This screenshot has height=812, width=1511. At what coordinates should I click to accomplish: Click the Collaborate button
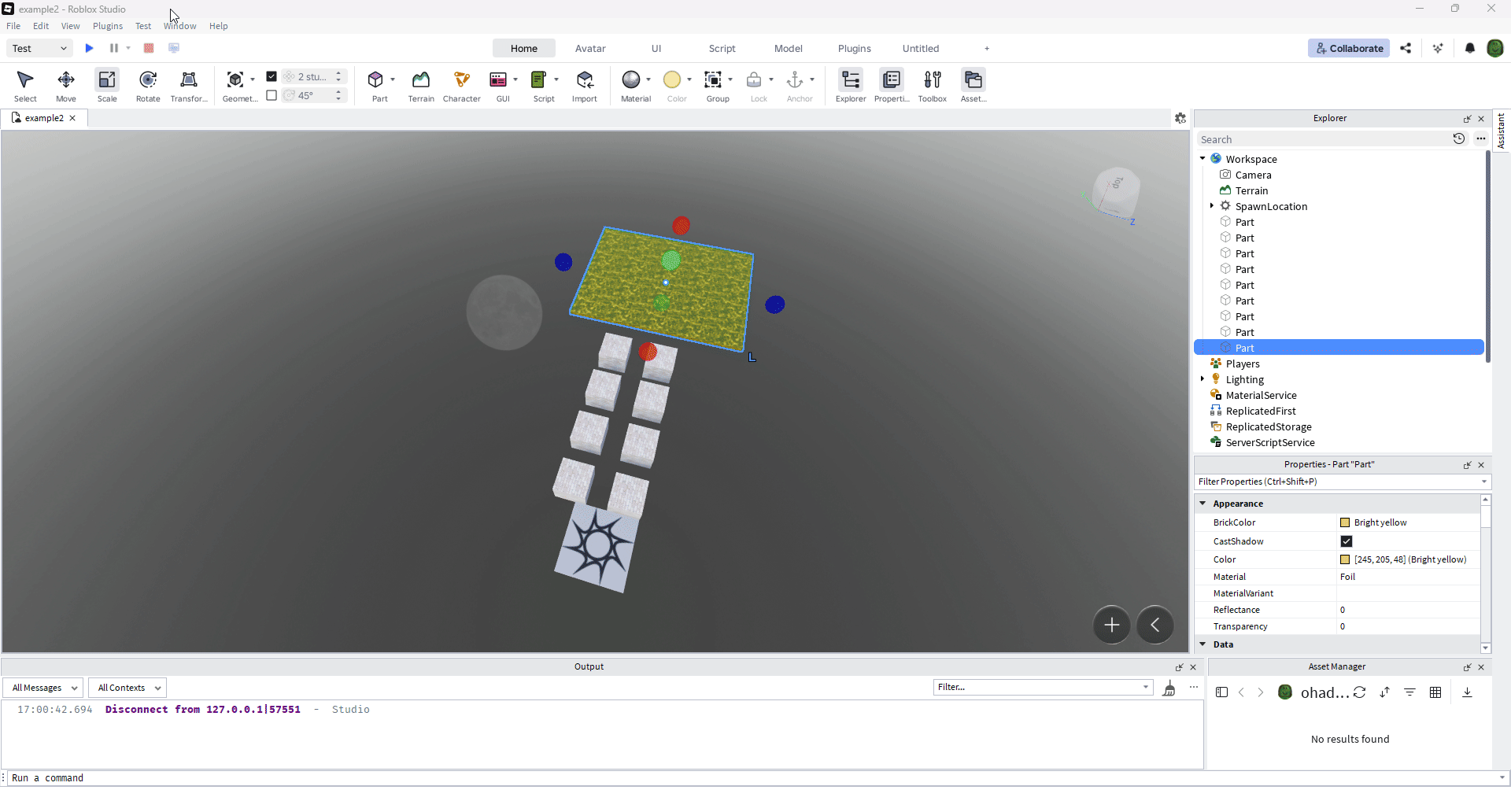[x=1349, y=49]
